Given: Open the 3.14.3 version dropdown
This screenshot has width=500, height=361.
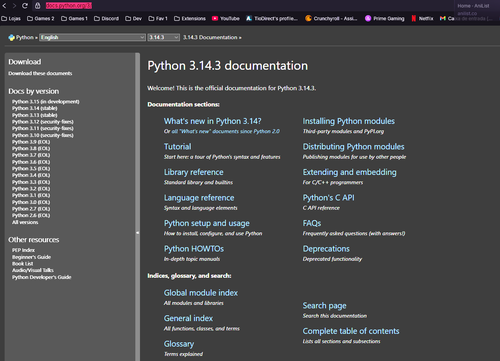Looking at the screenshot, I should (164, 37).
